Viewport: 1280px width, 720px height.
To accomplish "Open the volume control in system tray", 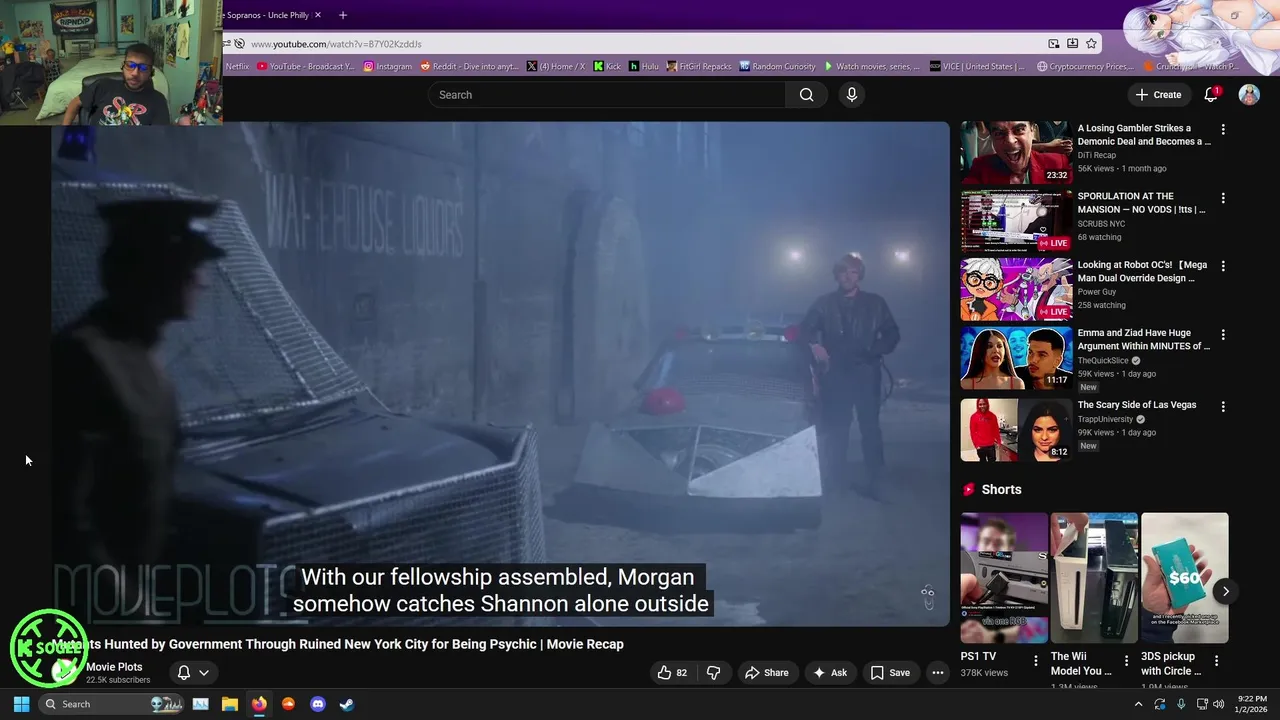I will click(1219, 704).
